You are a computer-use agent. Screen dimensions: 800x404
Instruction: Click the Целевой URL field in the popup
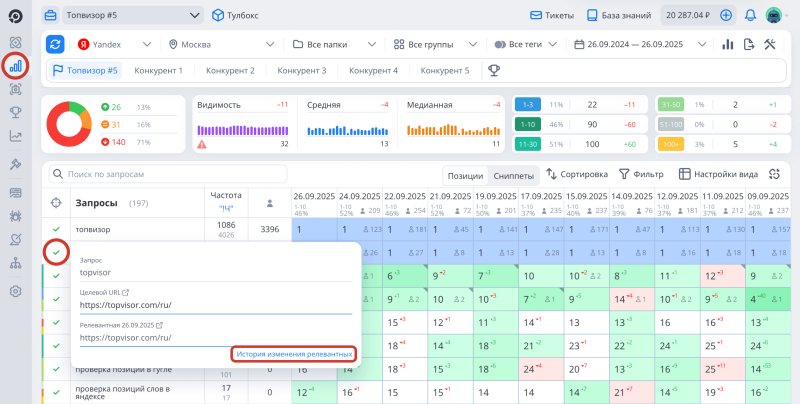click(x=216, y=305)
